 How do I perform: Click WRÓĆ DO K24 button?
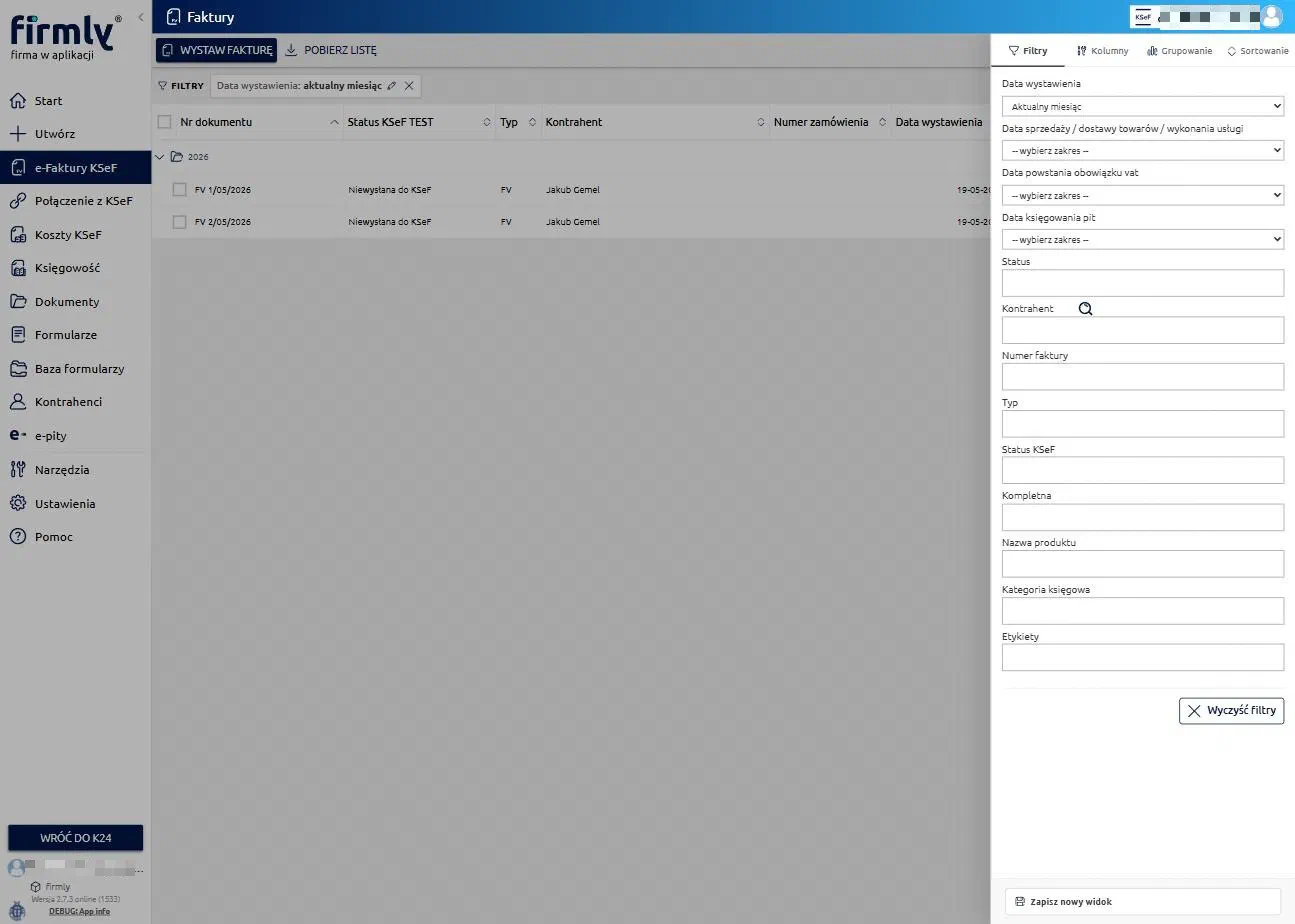tap(76, 838)
